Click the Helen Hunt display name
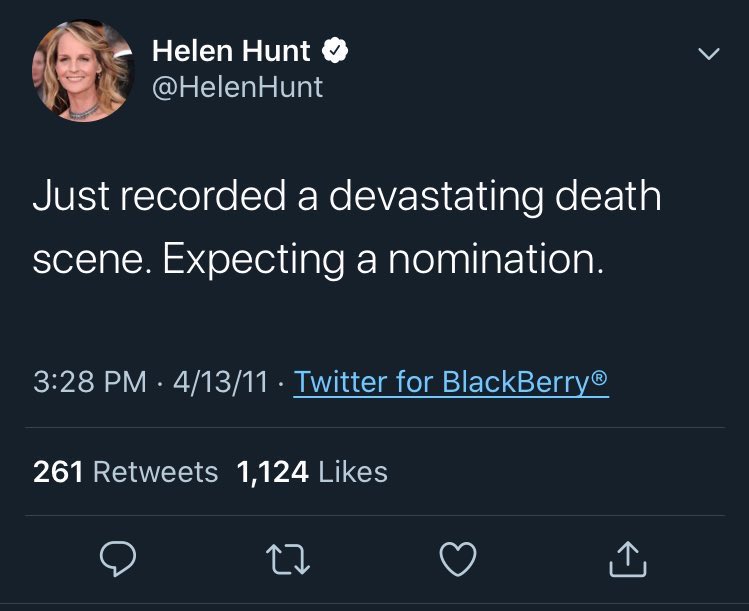This screenshot has width=749, height=611. (231, 50)
